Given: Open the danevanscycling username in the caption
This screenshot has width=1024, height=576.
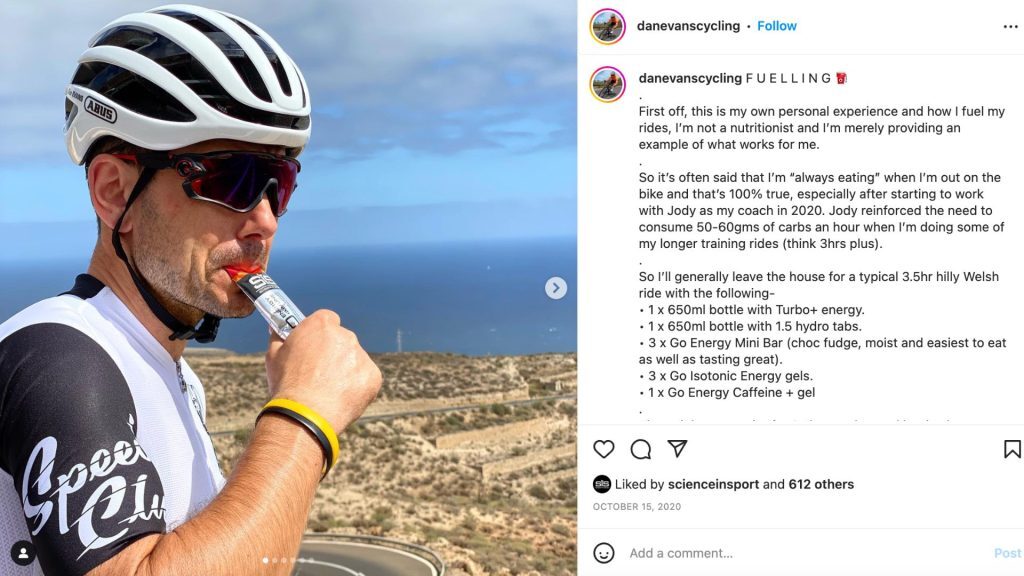Looking at the screenshot, I should coord(690,78).
